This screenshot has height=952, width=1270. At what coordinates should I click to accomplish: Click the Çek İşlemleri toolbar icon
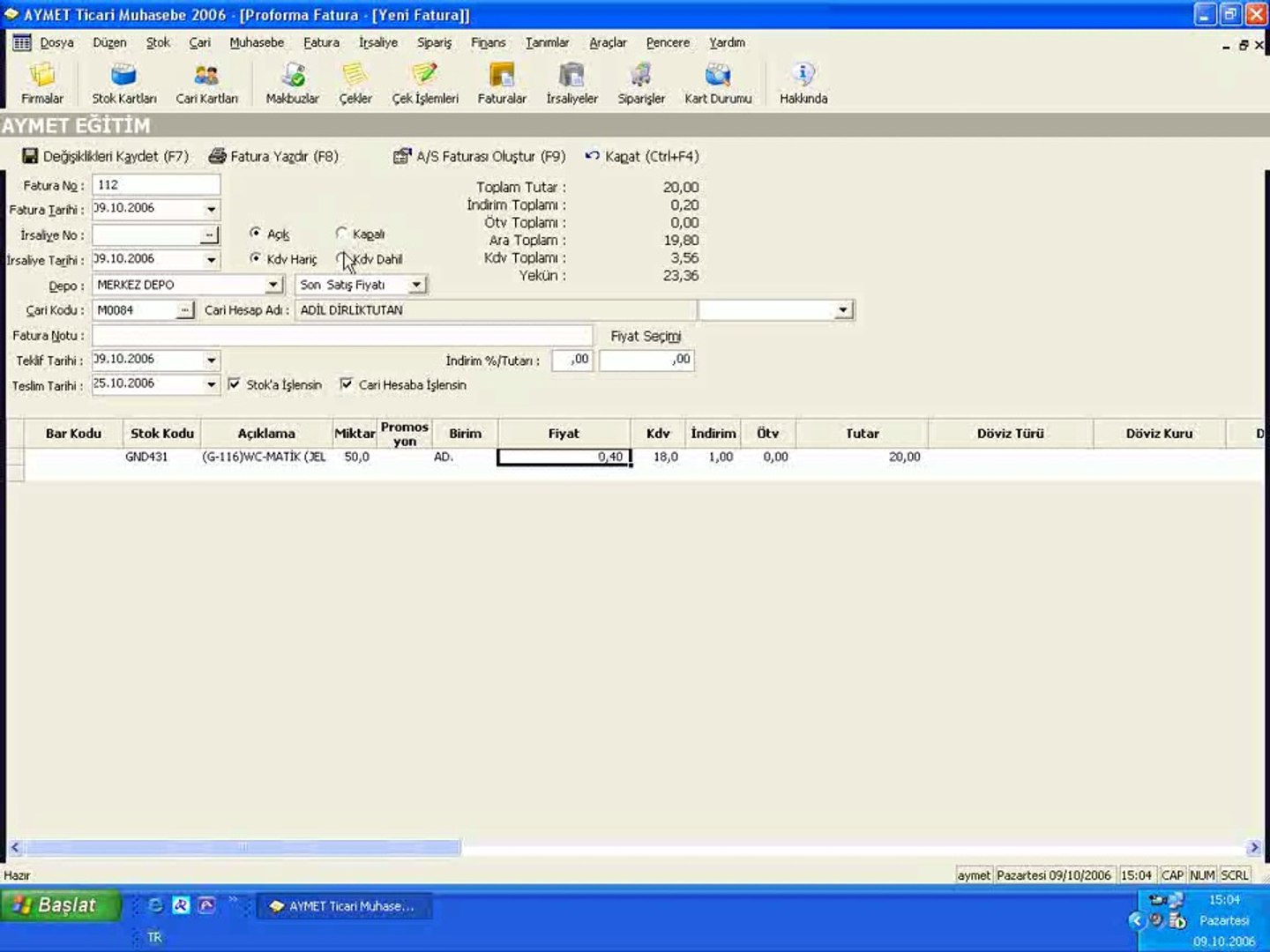pyautogui.click(x=424, y=84)
